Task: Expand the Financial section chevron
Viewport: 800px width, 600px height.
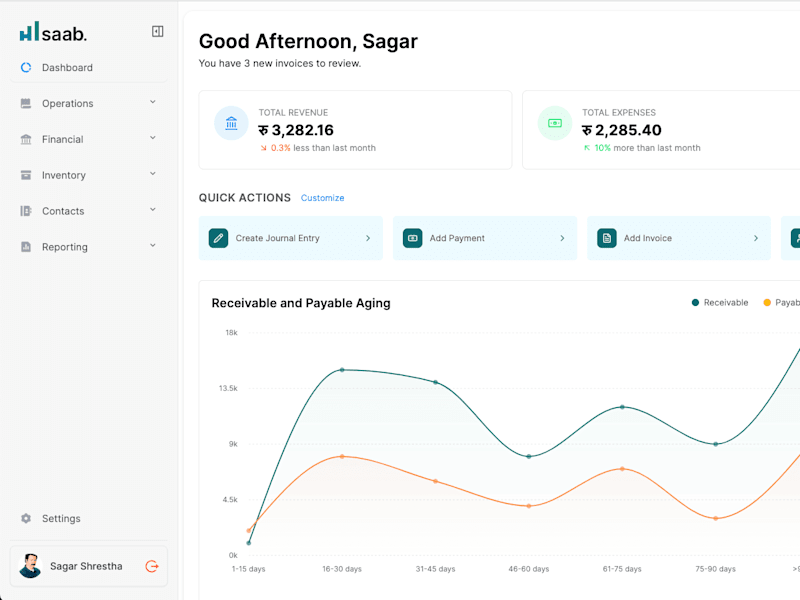Action: pyautogui.click(x=153, y=138)
